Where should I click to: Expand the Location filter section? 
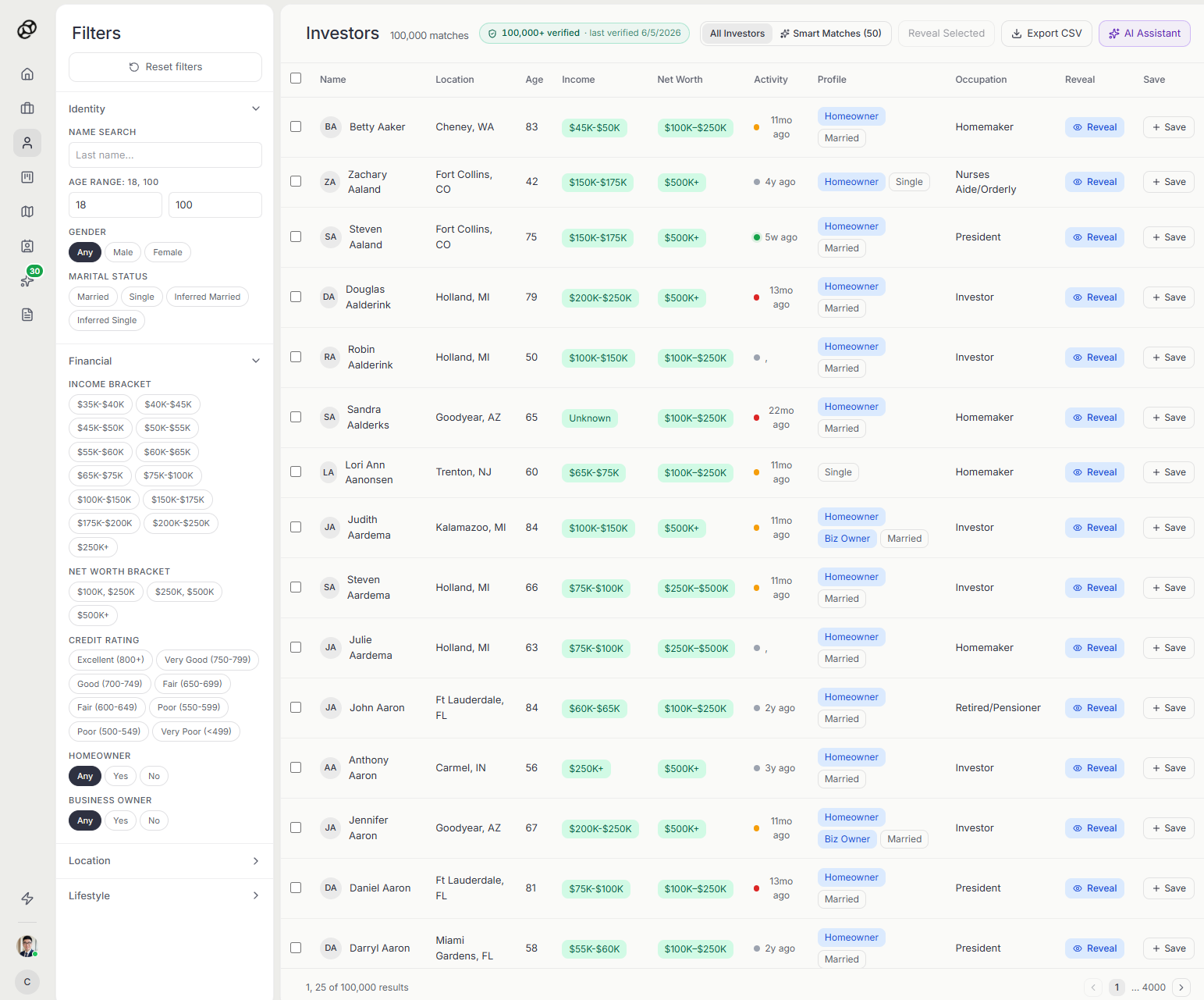coord(165,861)
